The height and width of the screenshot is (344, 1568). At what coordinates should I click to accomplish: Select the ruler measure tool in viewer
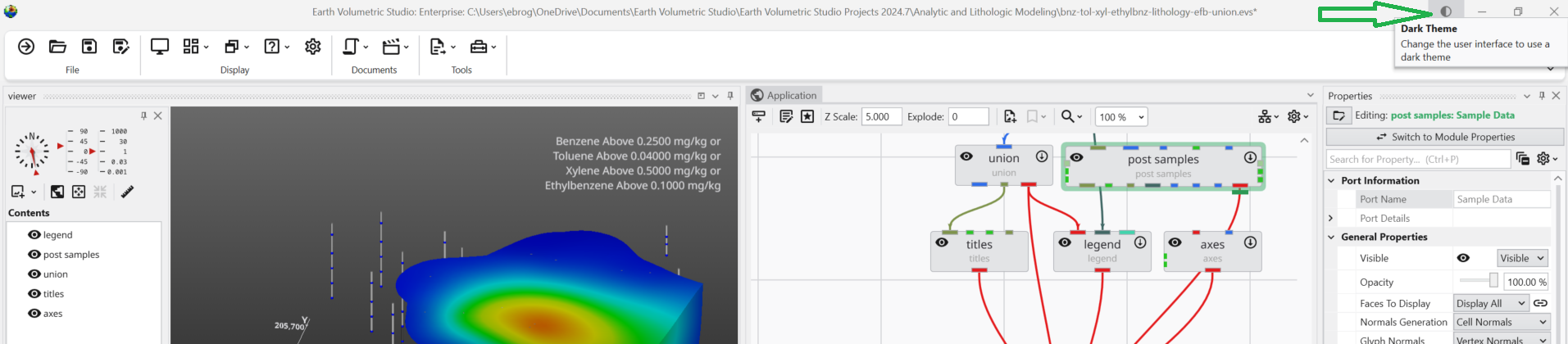[127, 192]
